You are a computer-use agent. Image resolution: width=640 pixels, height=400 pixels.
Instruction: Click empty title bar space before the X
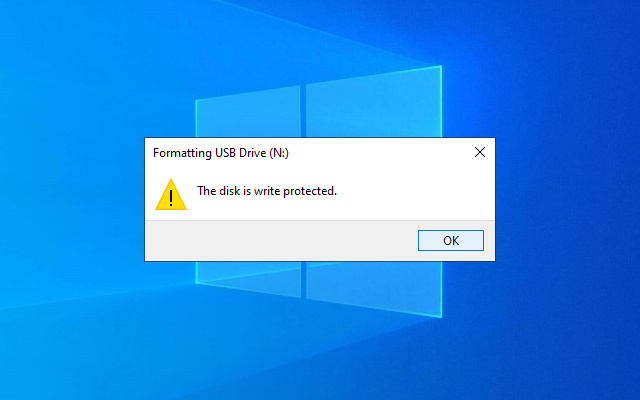coord(380,152)
